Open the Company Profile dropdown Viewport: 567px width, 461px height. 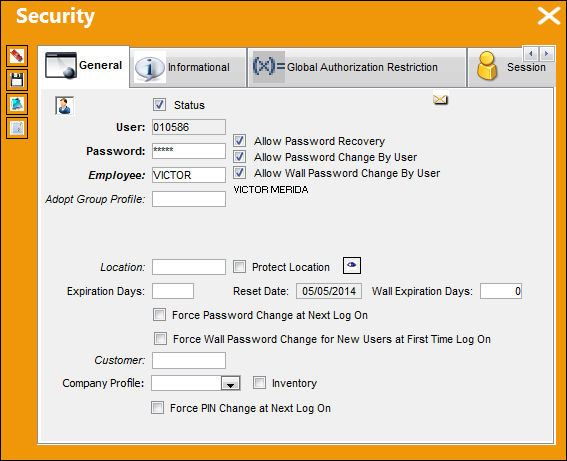pos(230,383)
